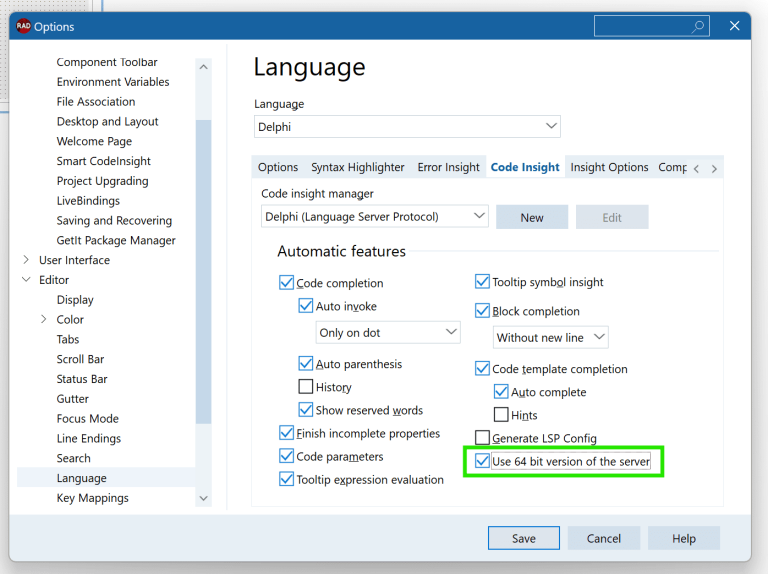Cancel the Options dialog
This screenshot has width=768, height=574.
click(x=604, y=538)
